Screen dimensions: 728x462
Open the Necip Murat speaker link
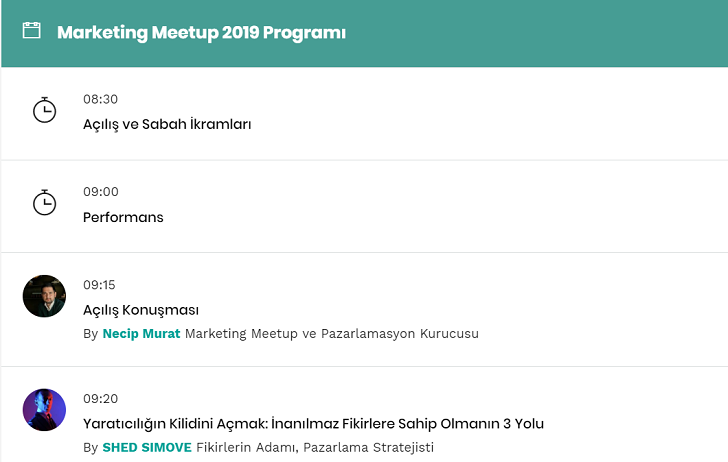point(141,333)
